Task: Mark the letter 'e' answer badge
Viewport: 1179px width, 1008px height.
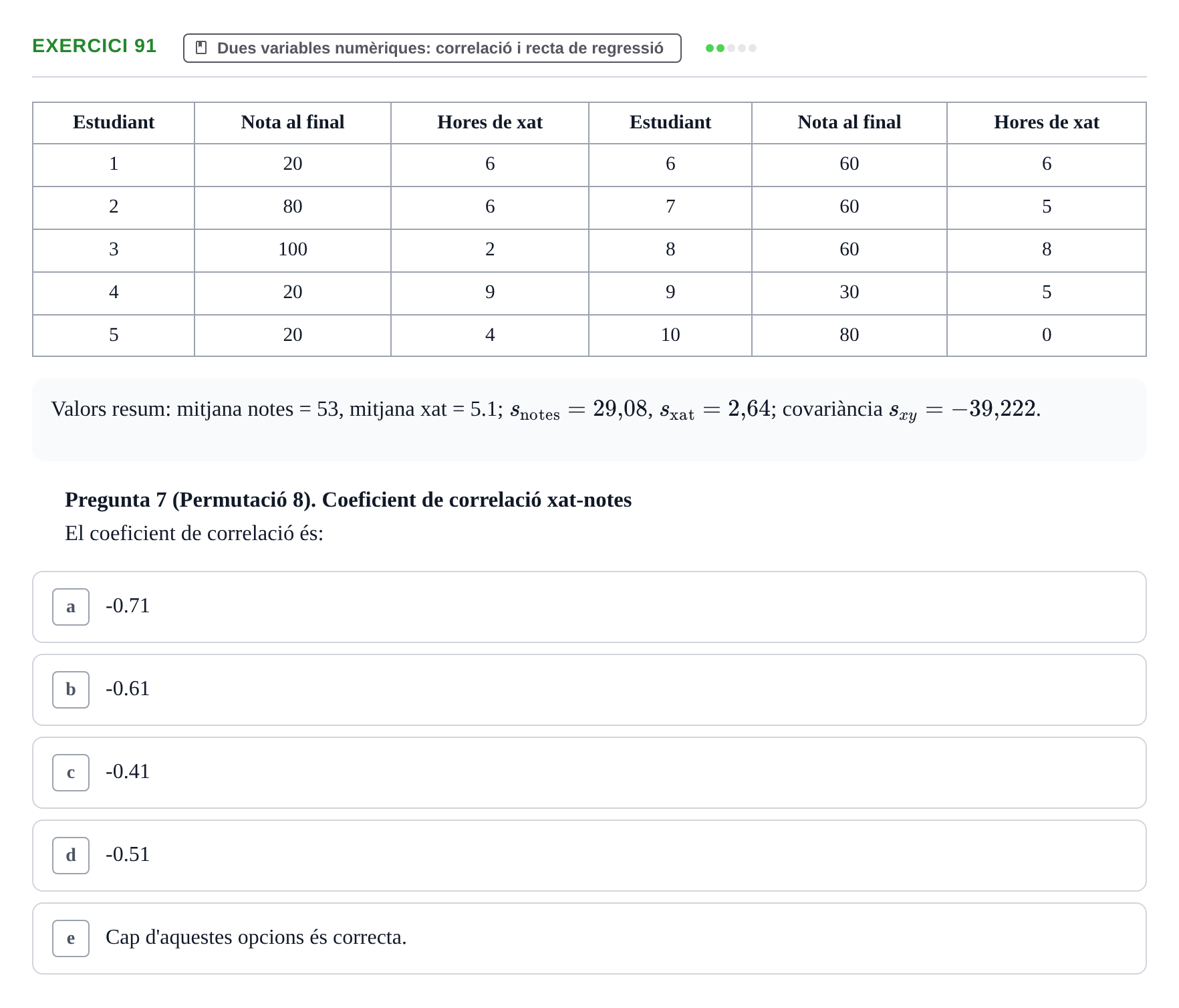Action: pos(71,938)
